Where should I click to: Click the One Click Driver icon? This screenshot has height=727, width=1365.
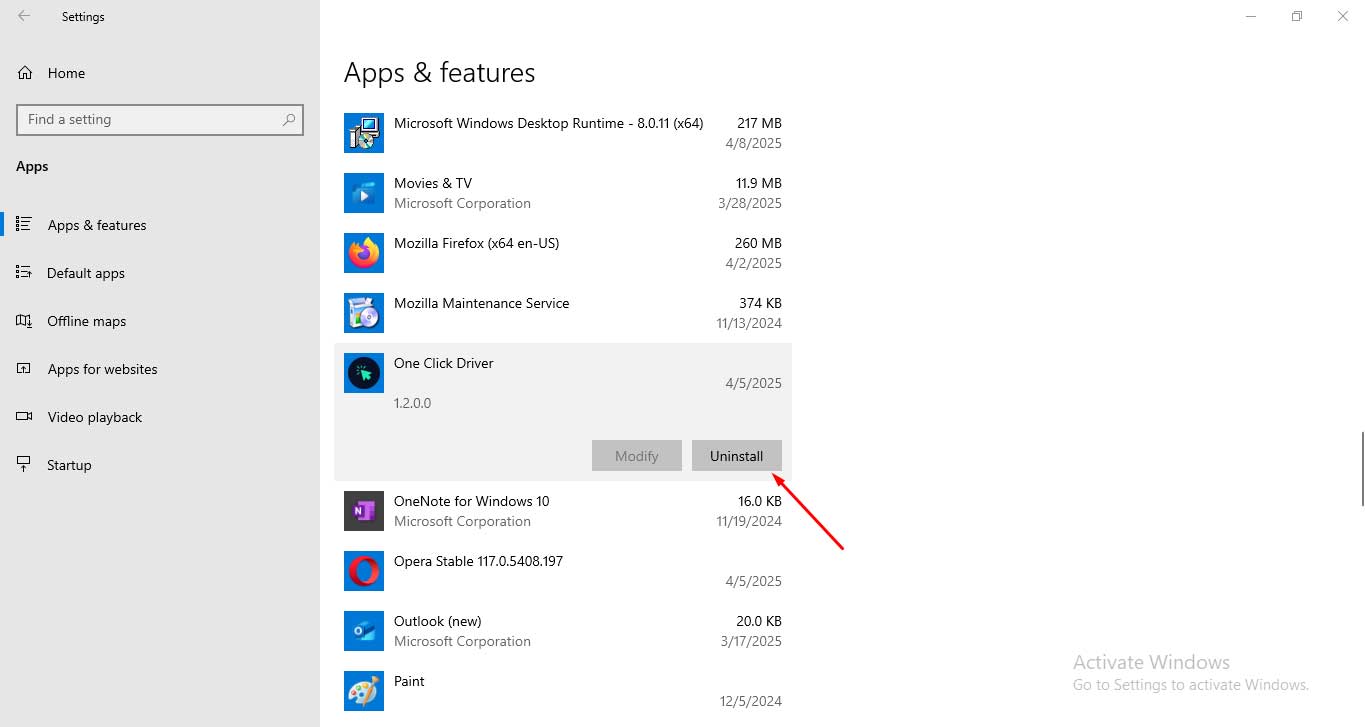tap(364, 373)
